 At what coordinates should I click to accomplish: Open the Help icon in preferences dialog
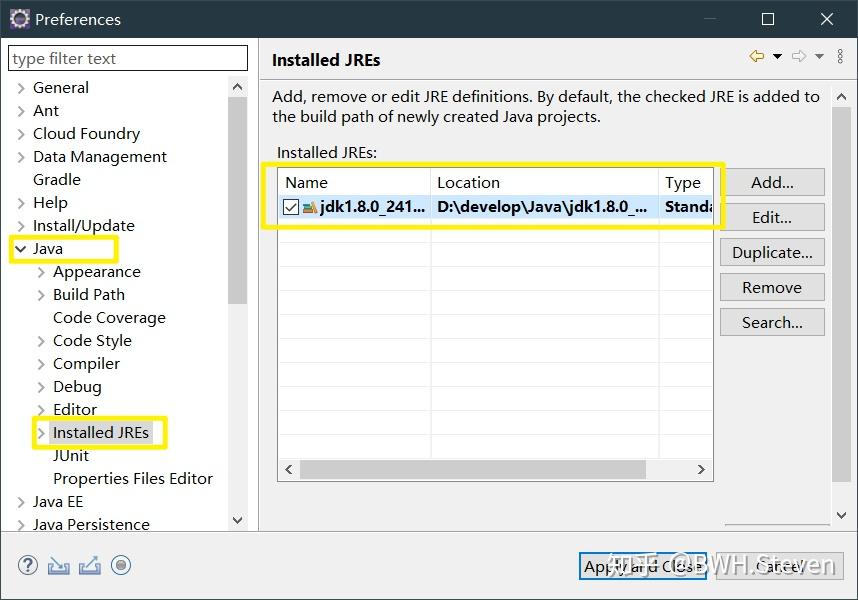[x=27, y=565]
